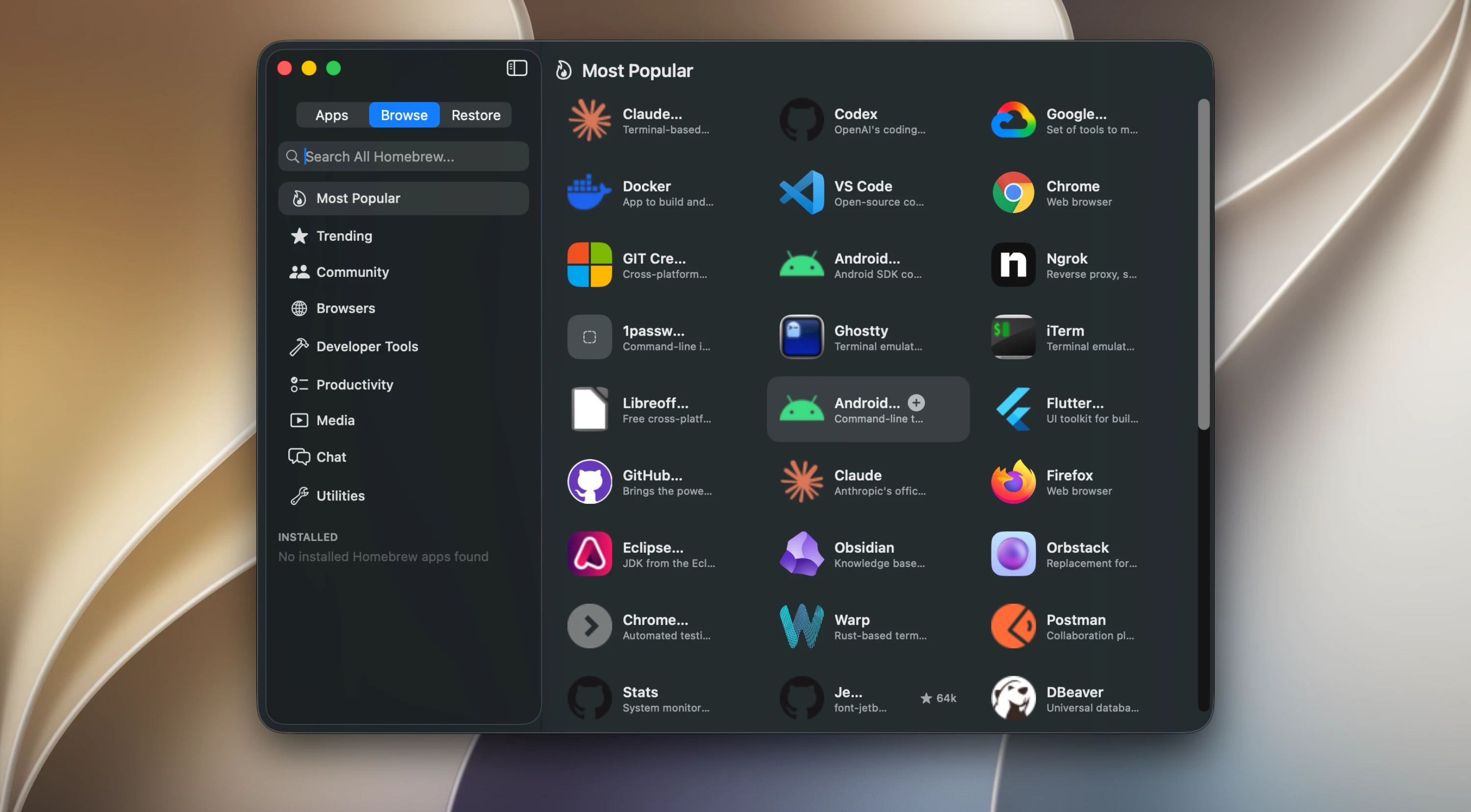
Task: Click the Docker whale icon
Action: click(589, 193)
